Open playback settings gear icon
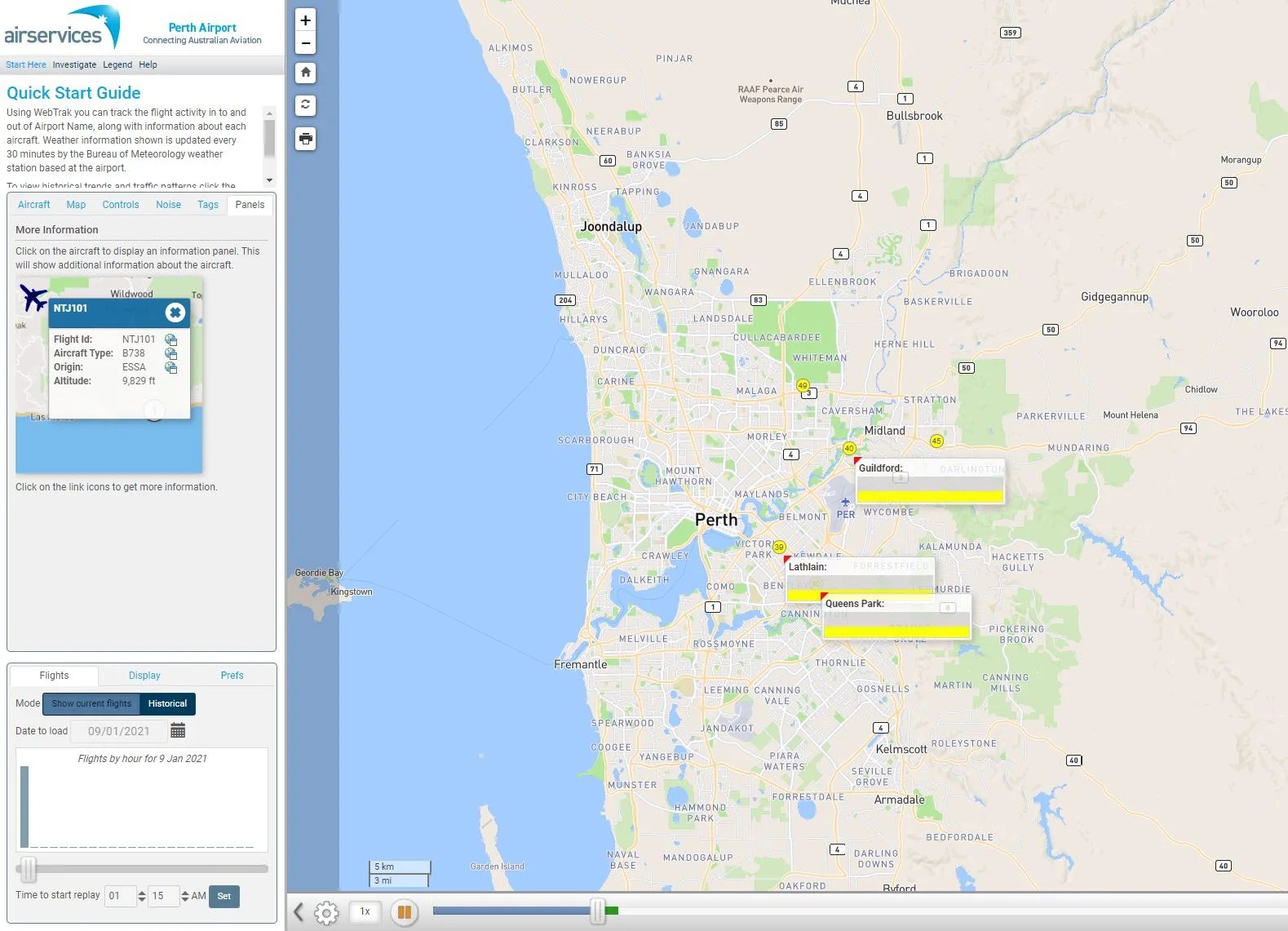Screen dimensions: 1288x931 (326, 912)
